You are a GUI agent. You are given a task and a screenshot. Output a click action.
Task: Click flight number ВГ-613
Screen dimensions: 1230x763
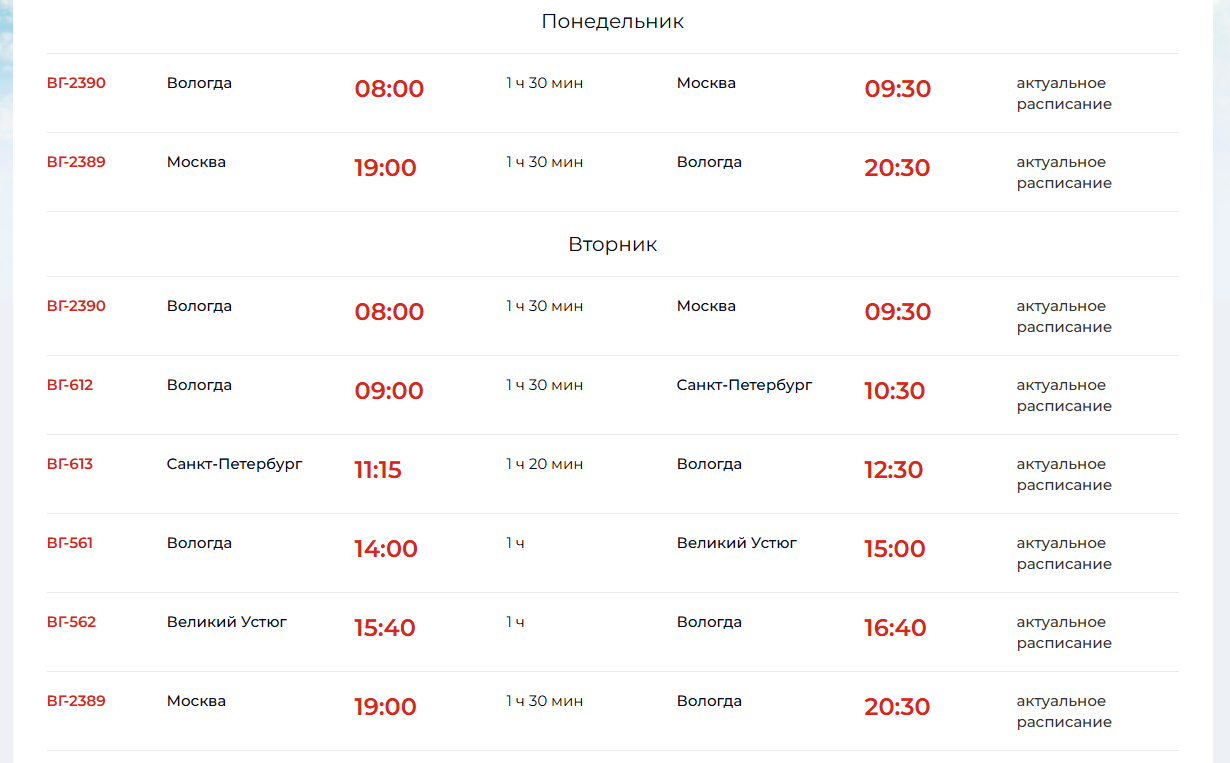click(x=70, y=464)
